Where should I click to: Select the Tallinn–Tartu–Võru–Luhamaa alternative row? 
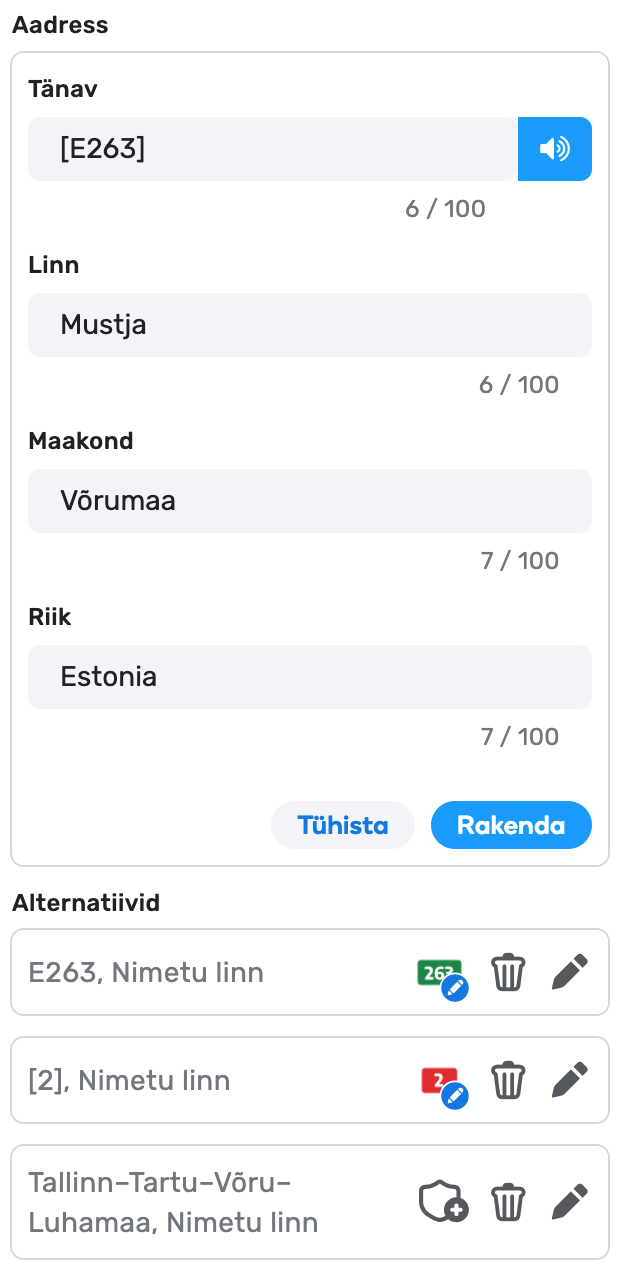pyautogui.click(x=200, y=1202)
